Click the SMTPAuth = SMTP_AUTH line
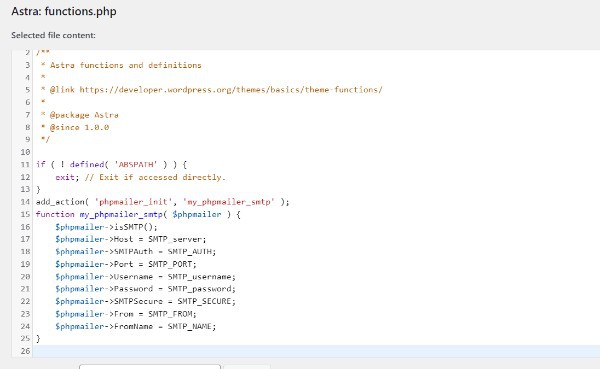Viewport: 600px width, 369px height. click(x=135, y=251)
